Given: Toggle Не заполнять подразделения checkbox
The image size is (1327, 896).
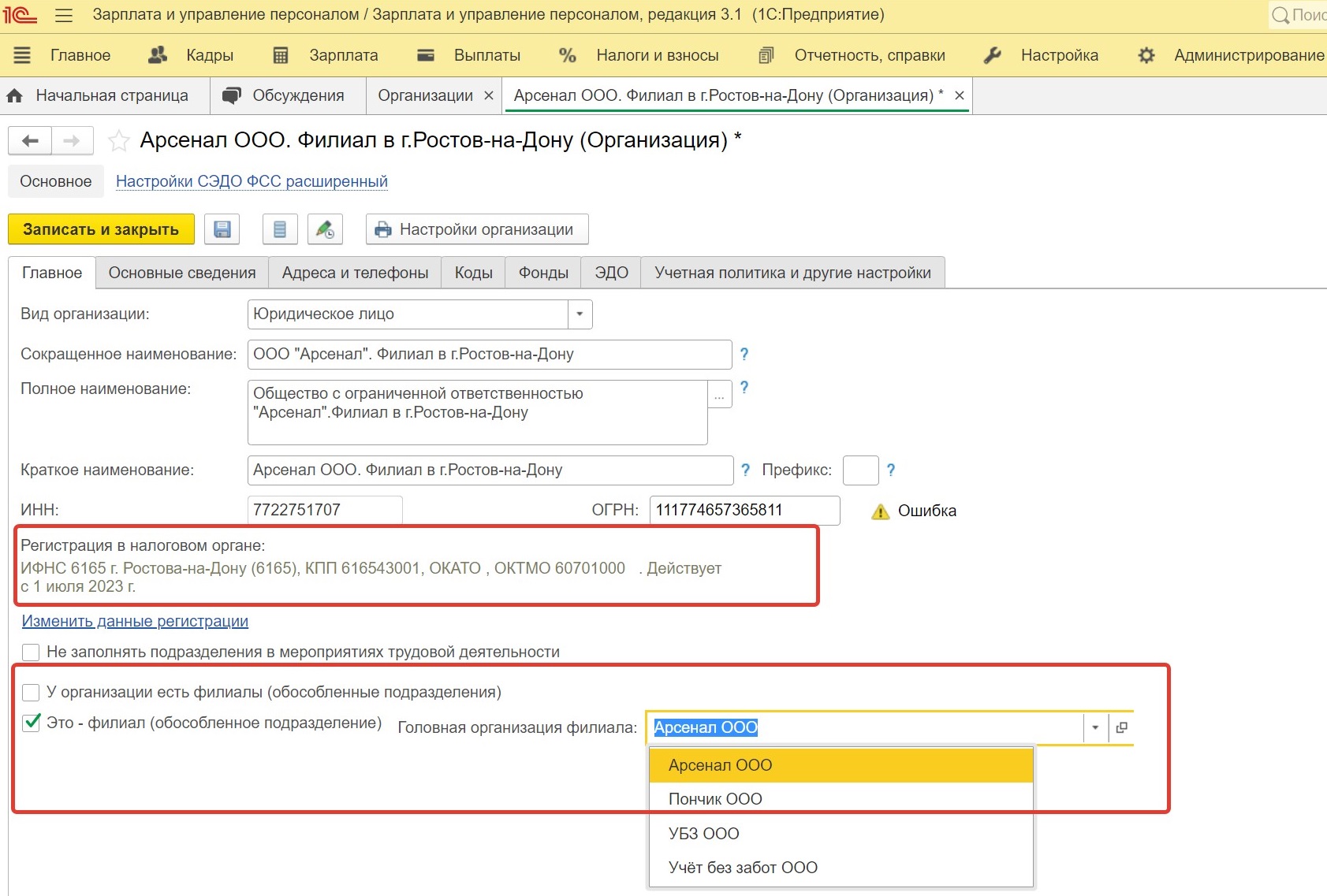Looking at the screenshot, I should click(x=31, y=652).
